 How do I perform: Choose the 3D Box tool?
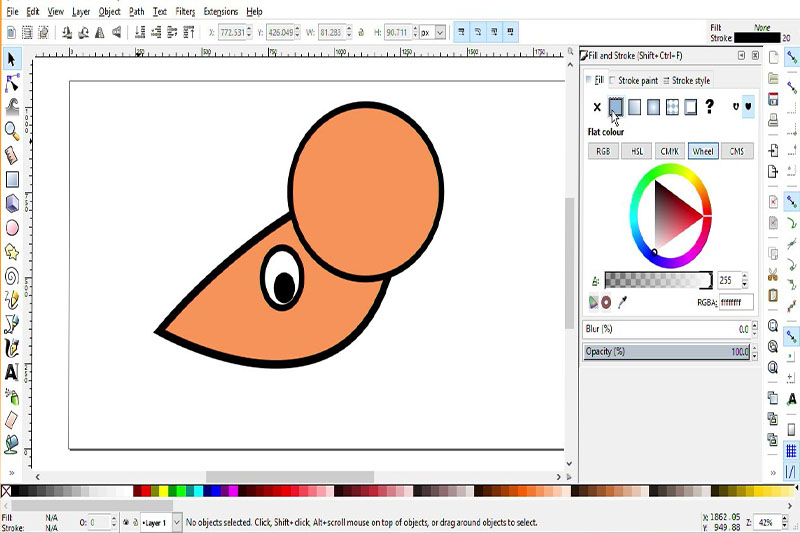click(12, 203)
